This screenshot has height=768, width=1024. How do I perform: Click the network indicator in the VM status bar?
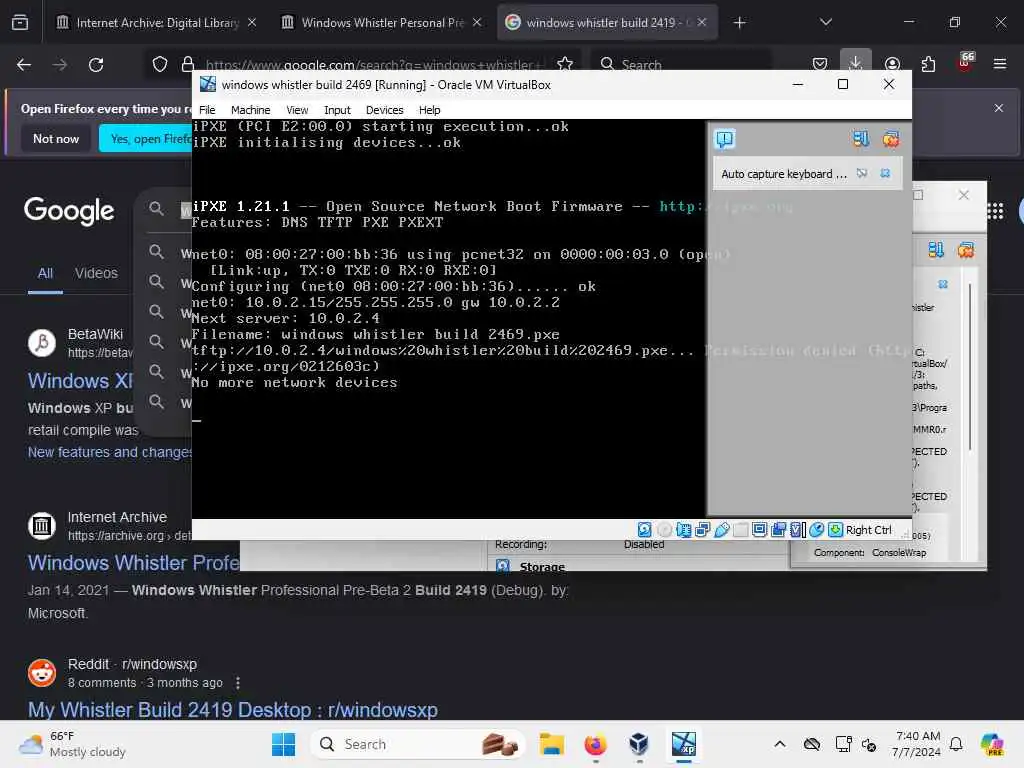pos(702,530)
